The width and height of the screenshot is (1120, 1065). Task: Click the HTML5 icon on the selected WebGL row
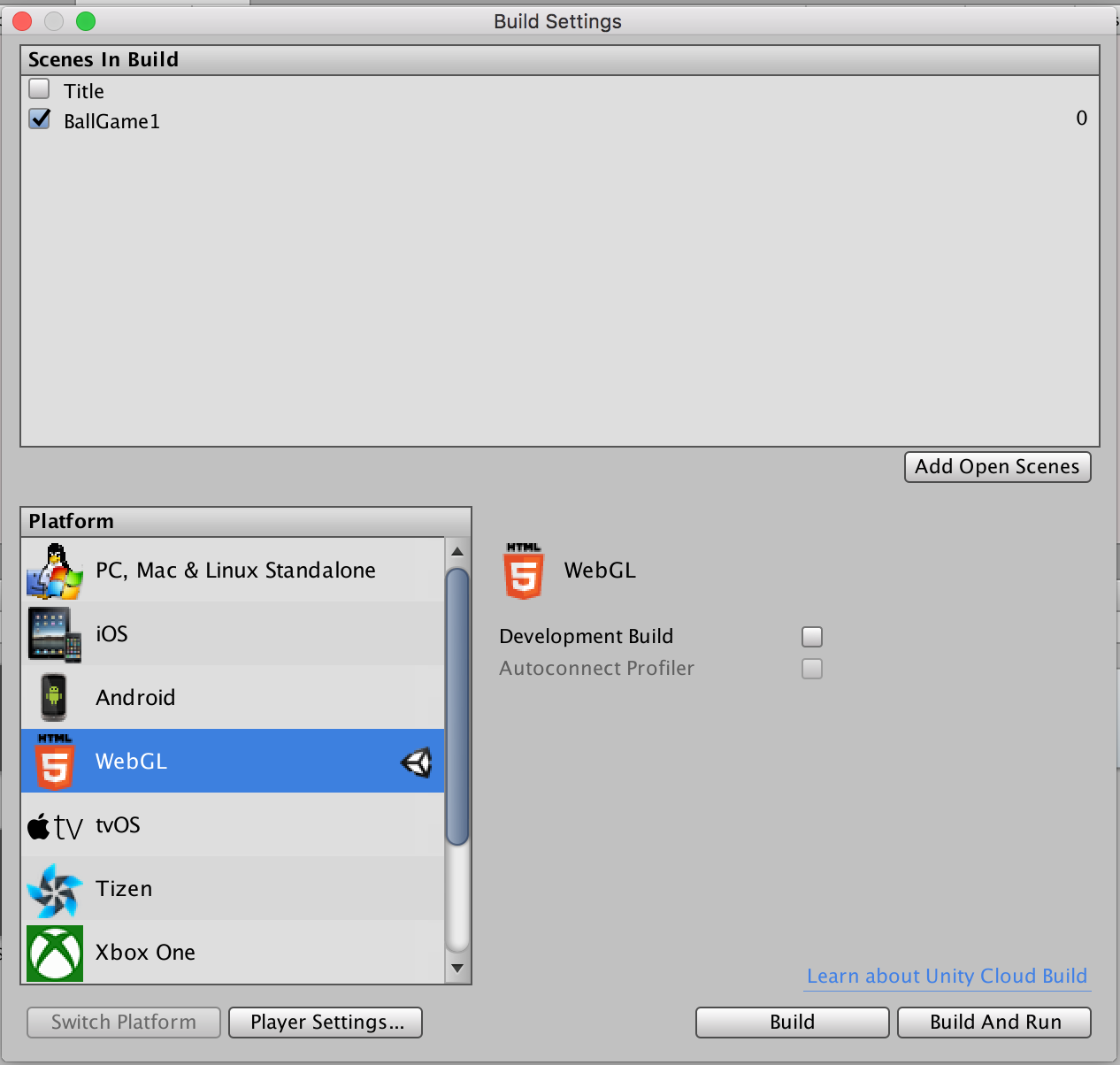point(55,762)
